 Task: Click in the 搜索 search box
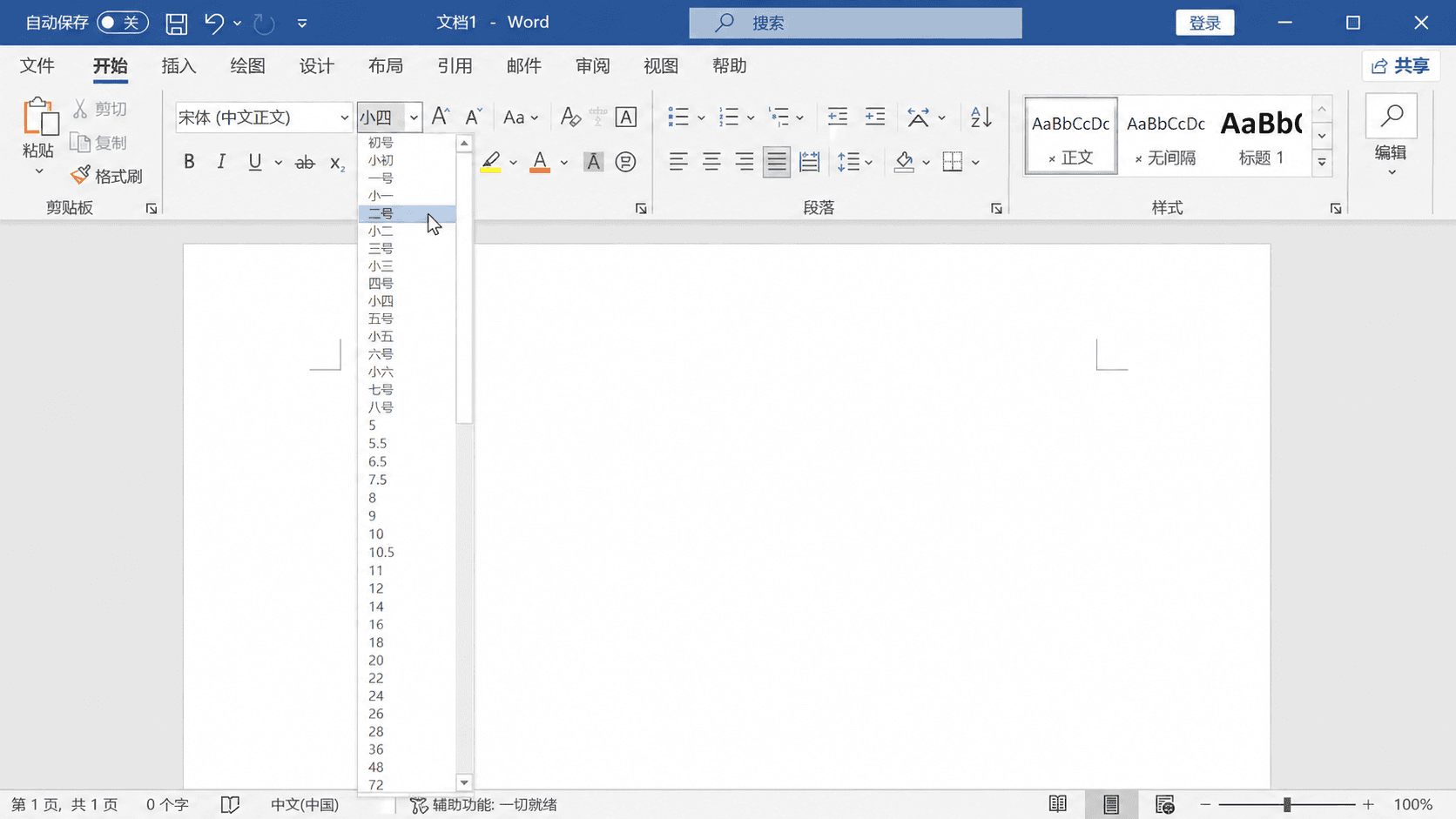pyautogui.click(x=855, y=23)
